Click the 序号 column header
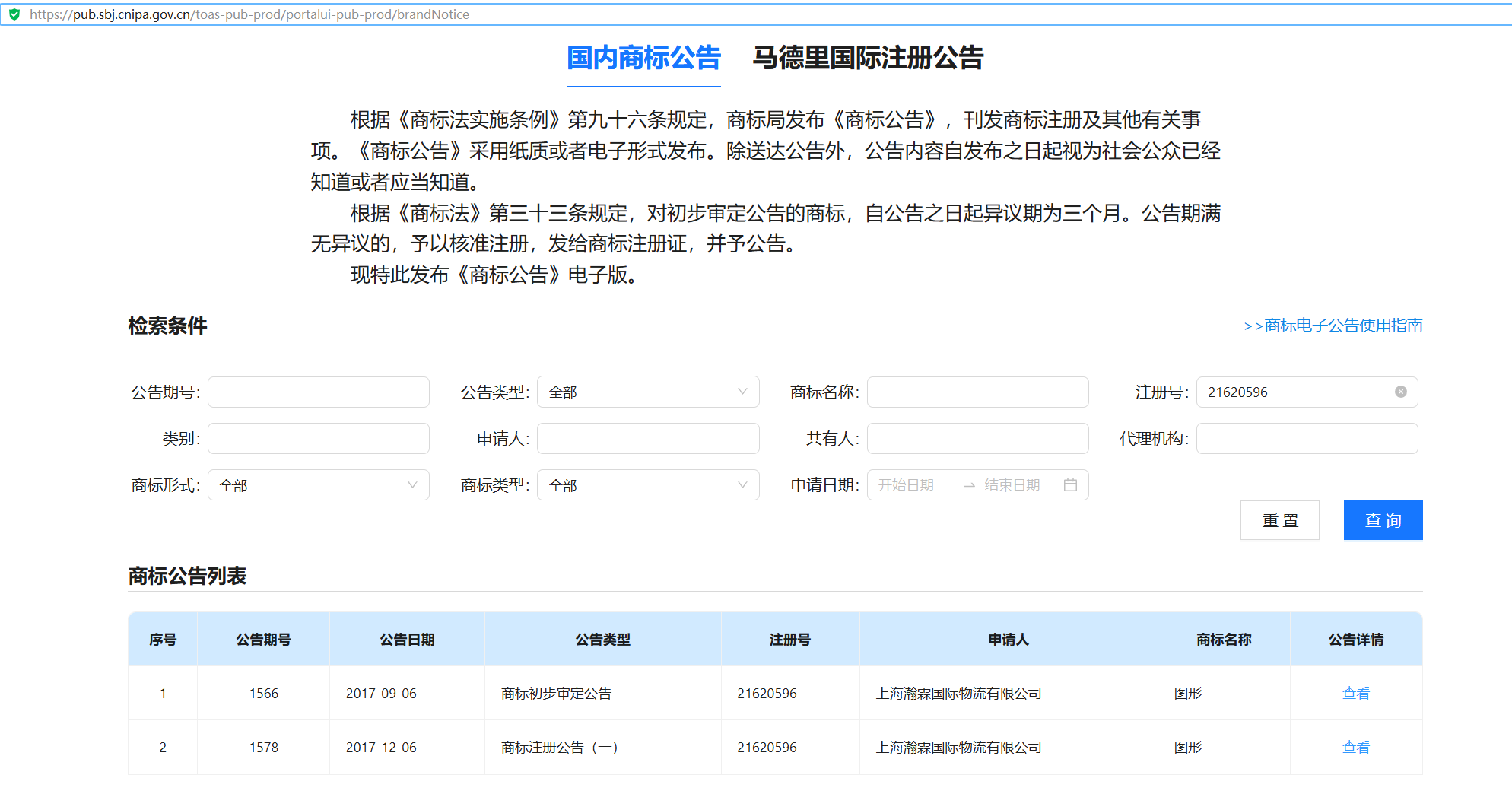The width and height of the screenshot is (1512, 794). point(162,640)
